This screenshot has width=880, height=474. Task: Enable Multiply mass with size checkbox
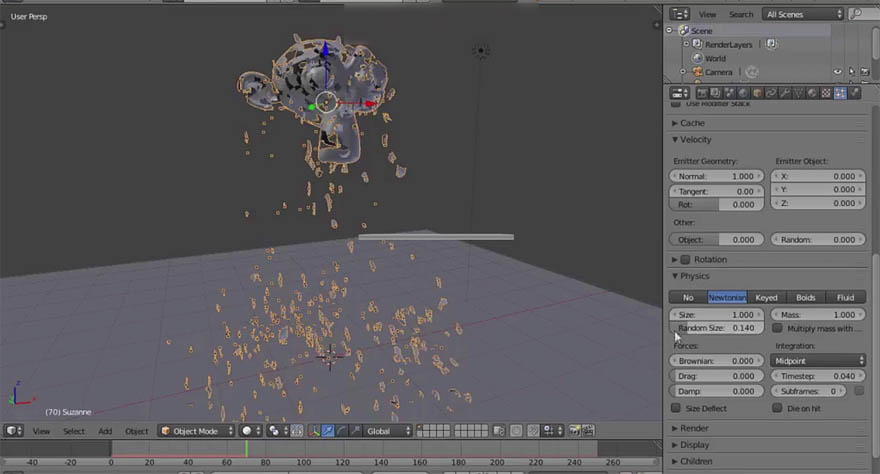pyautogui.click(x=777, y=328)
